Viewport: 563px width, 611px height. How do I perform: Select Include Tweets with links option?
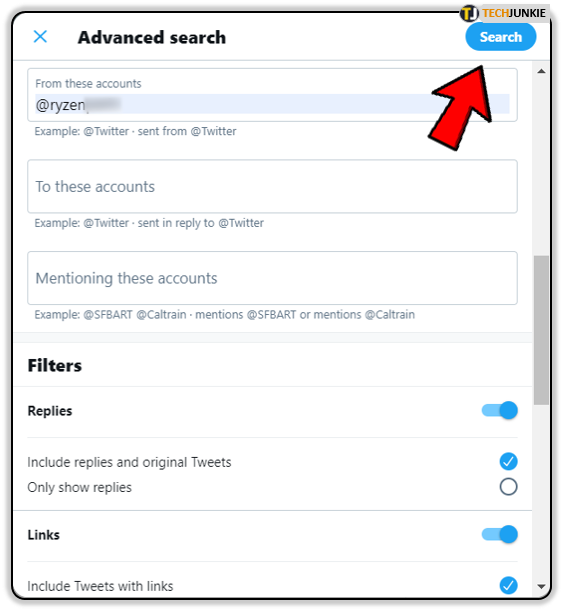tap(508, 585)
